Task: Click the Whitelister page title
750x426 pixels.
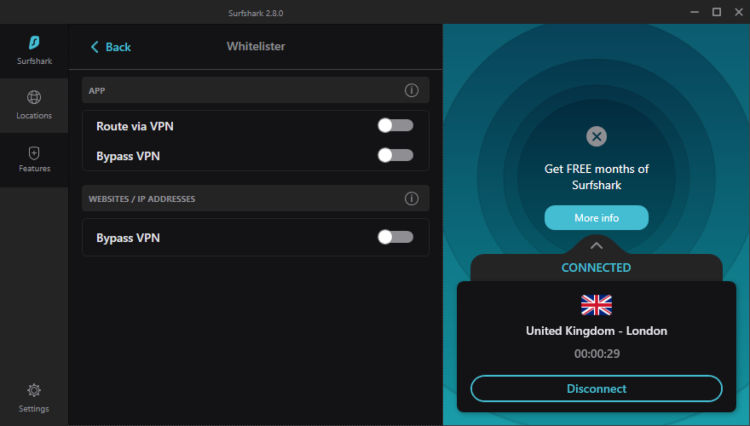Action: click(x=256, y=46)
